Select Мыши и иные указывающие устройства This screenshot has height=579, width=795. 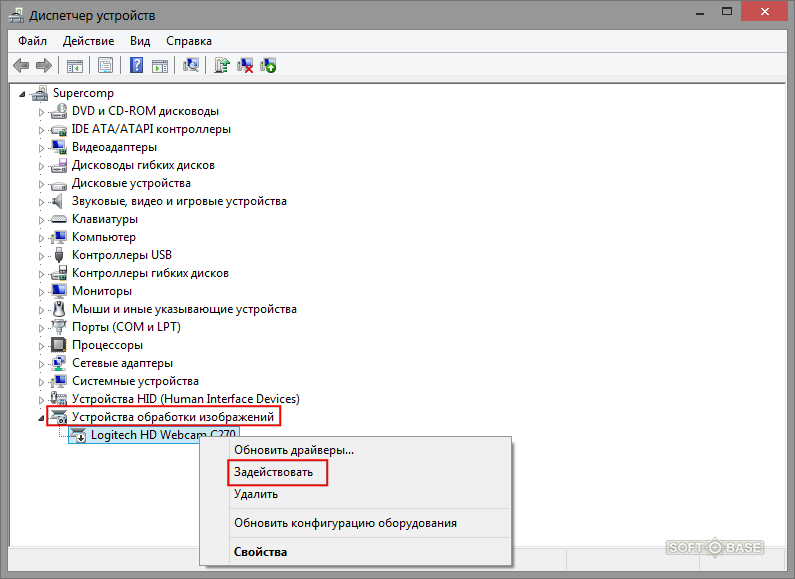185,309
